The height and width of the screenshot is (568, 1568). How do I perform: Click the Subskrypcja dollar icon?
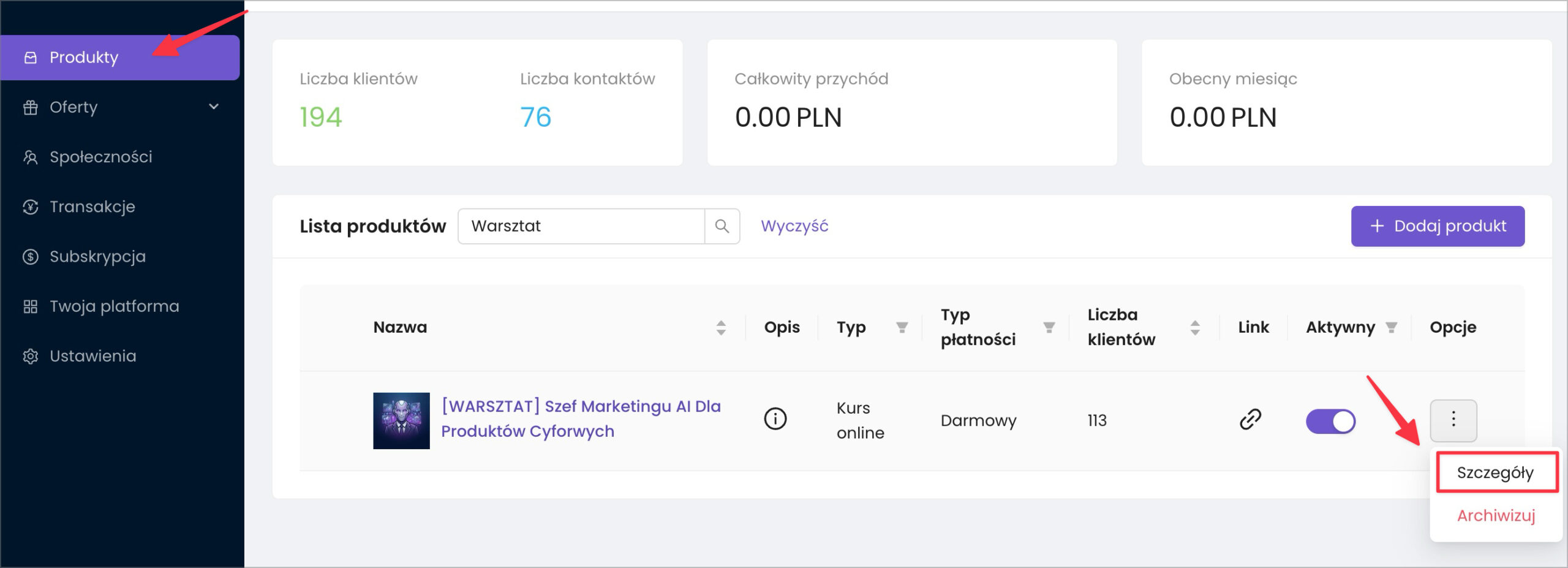coord(31,257)
